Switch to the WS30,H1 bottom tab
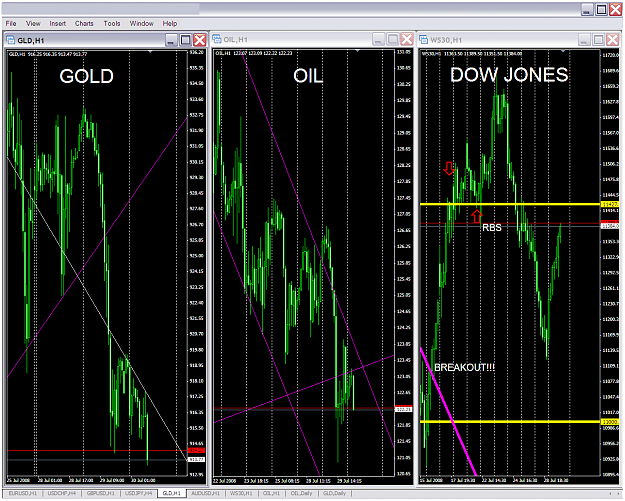The image size is (625, 501). pos(241,493)
